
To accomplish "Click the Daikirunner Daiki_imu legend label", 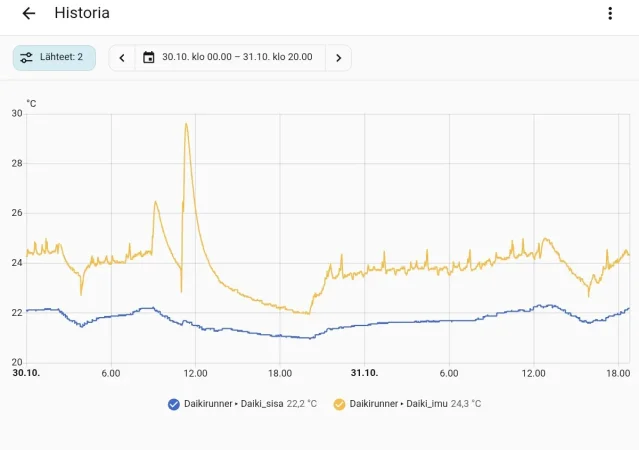I will (x=399, y=404).
